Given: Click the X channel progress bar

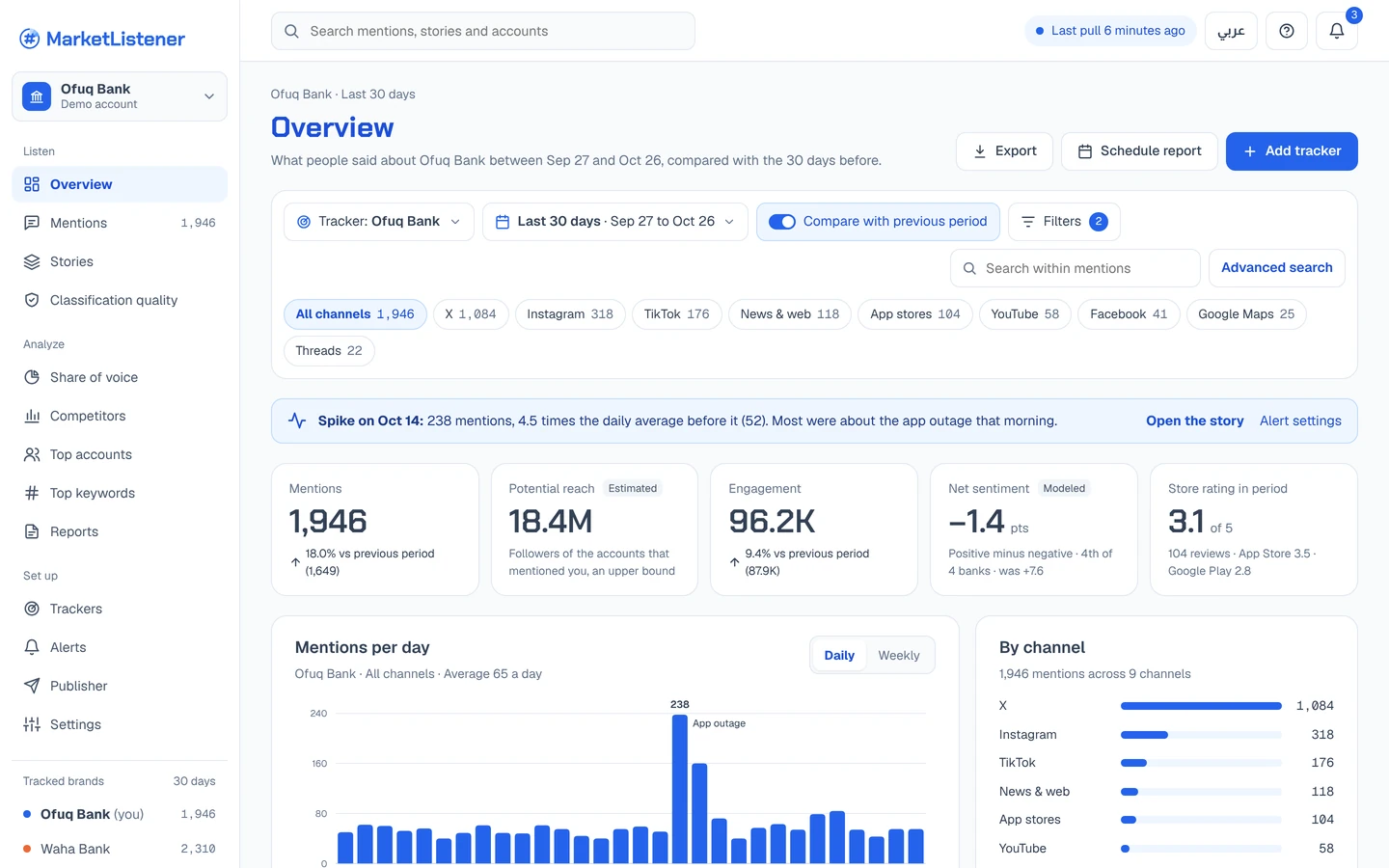Looking at the screenshot, I should [1201, 706].
